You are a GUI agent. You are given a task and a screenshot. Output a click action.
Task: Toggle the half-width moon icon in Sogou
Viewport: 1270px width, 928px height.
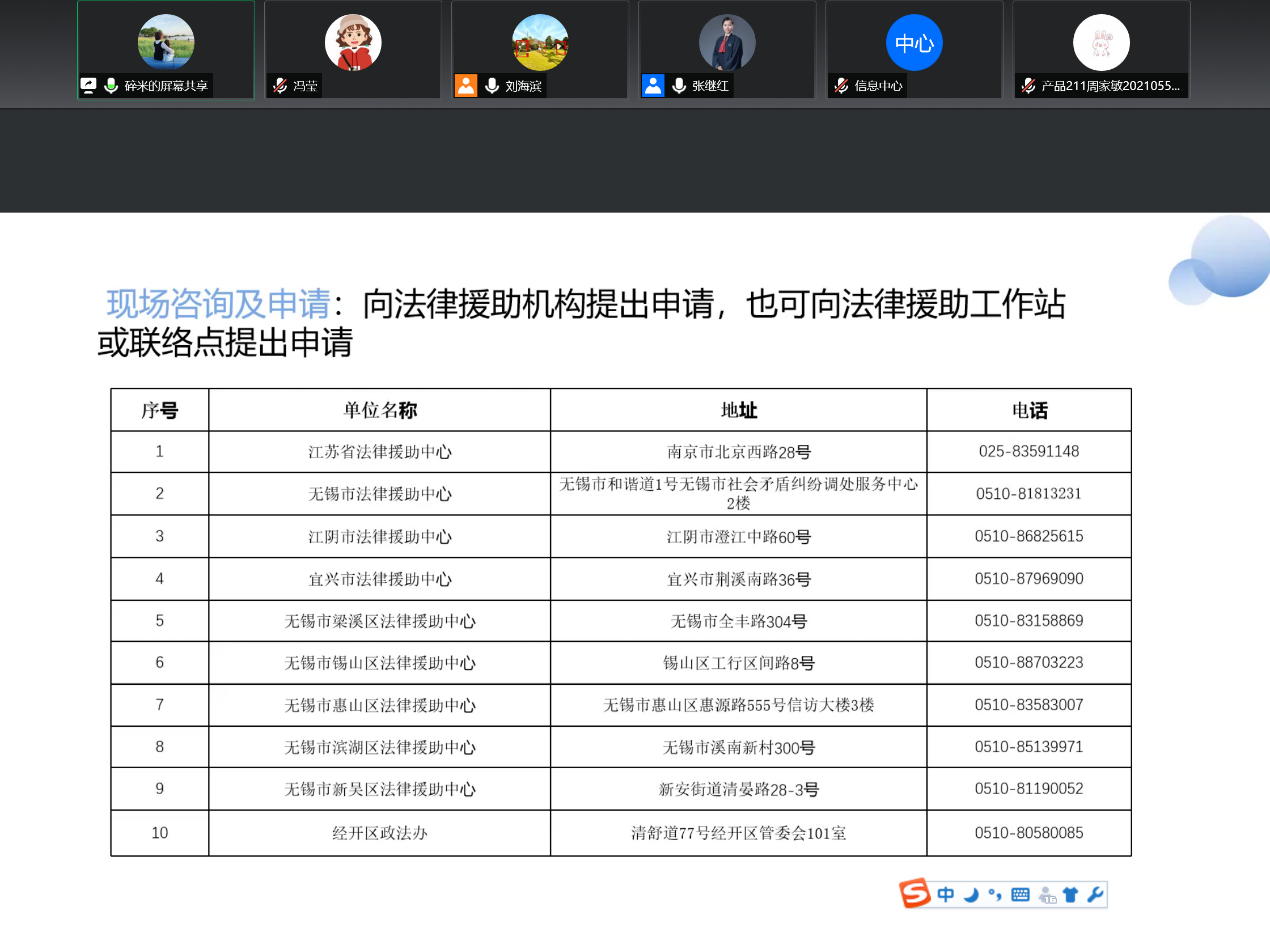tap(971, 894)
